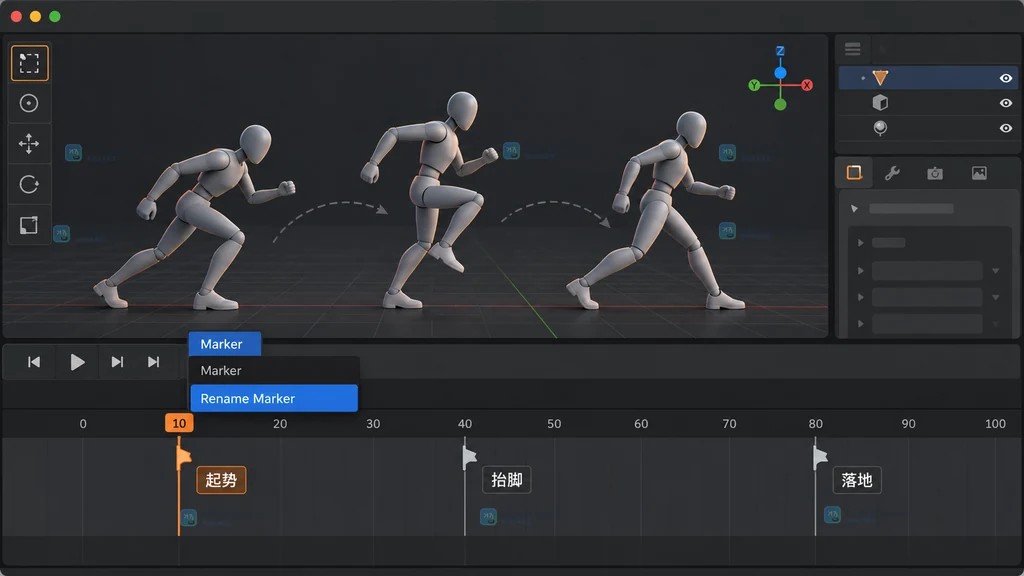This screenshot has height=576, width=1024.
Task: Click frame 100 on timeline ruler
Action: (995, 424)
